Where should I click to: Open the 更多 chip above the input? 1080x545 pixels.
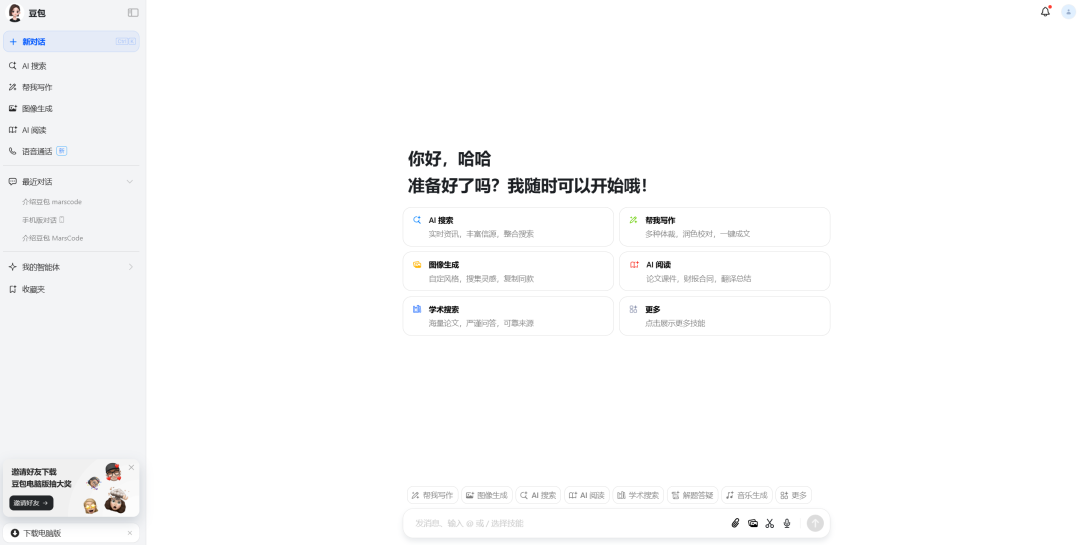pyautogui.click(x=793, y=495)
